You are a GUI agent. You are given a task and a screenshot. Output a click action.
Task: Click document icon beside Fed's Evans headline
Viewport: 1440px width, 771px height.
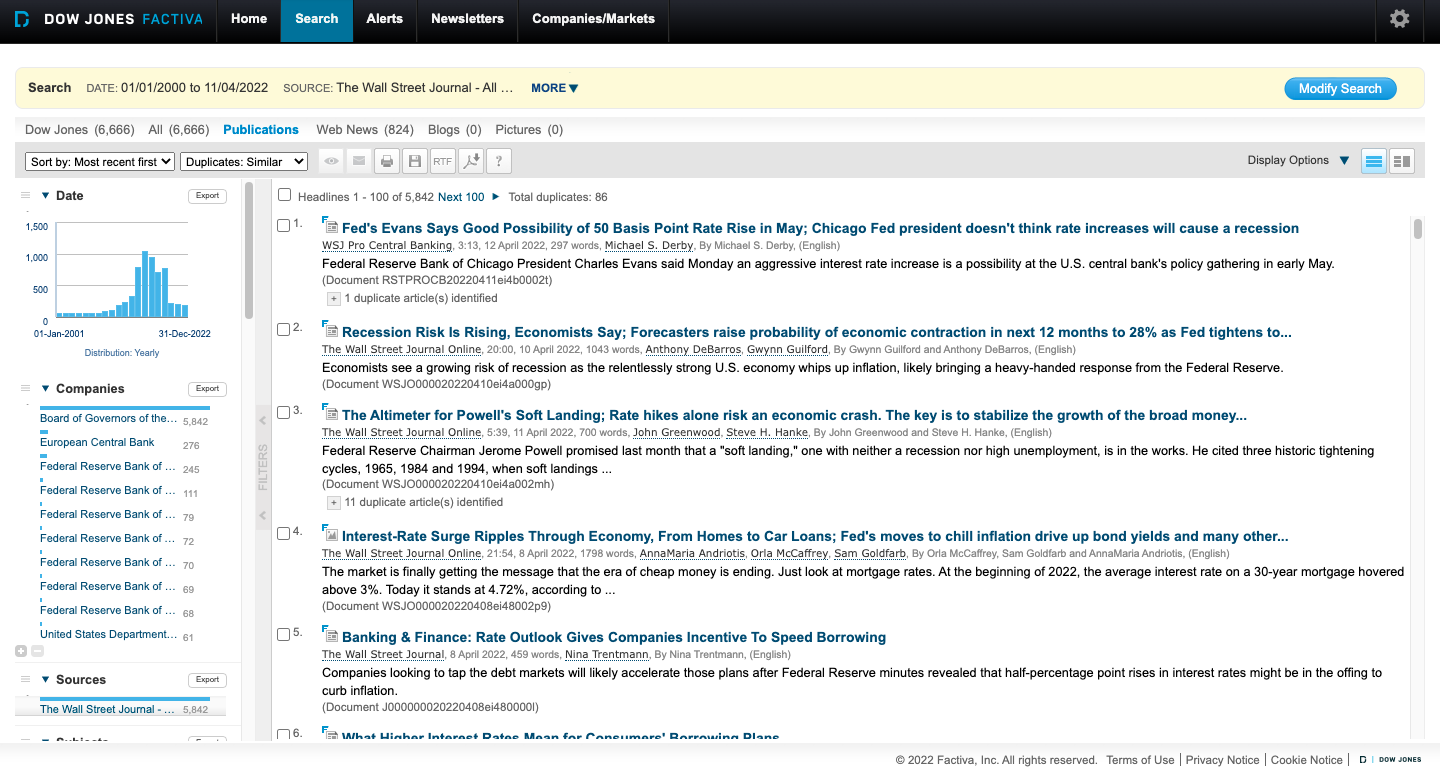(331, 227)
